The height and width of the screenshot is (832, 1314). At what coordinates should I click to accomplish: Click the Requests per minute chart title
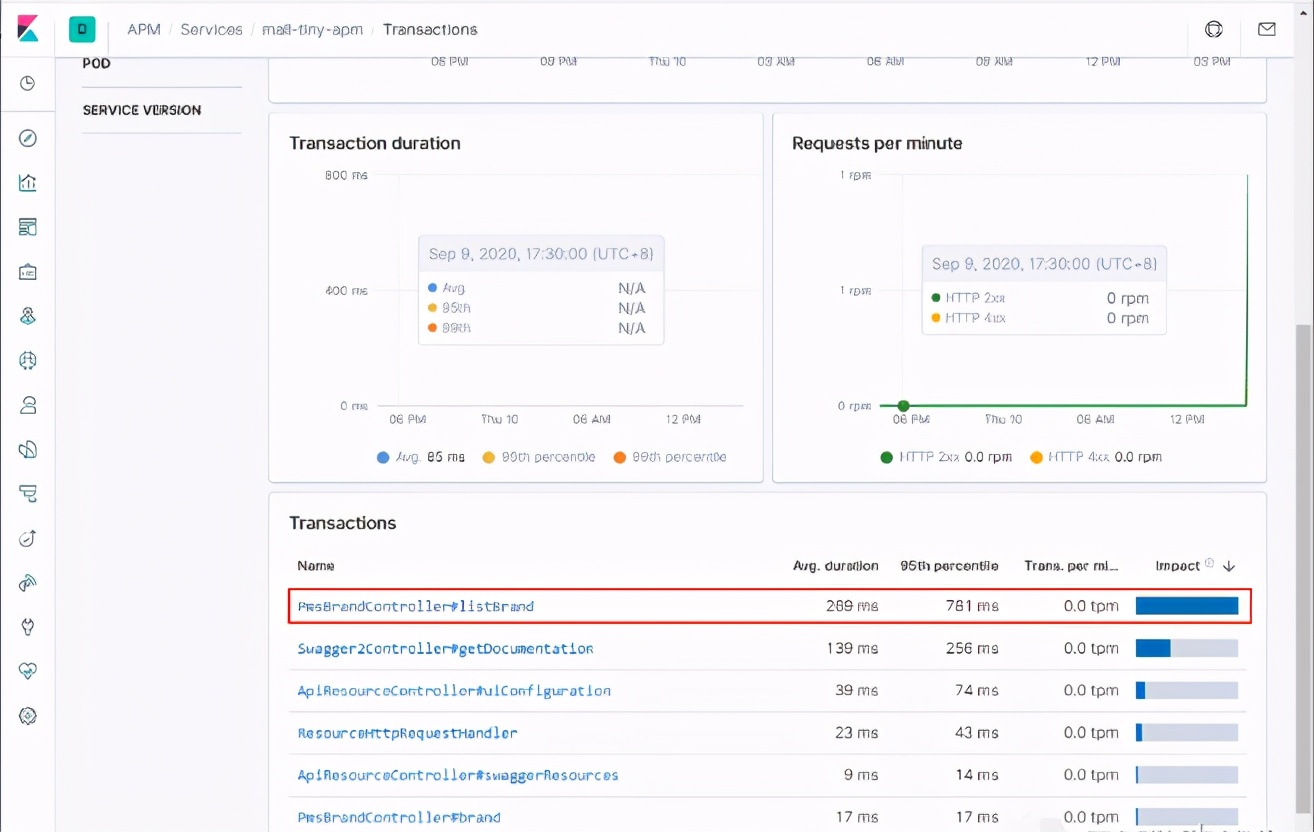(877, 143)
